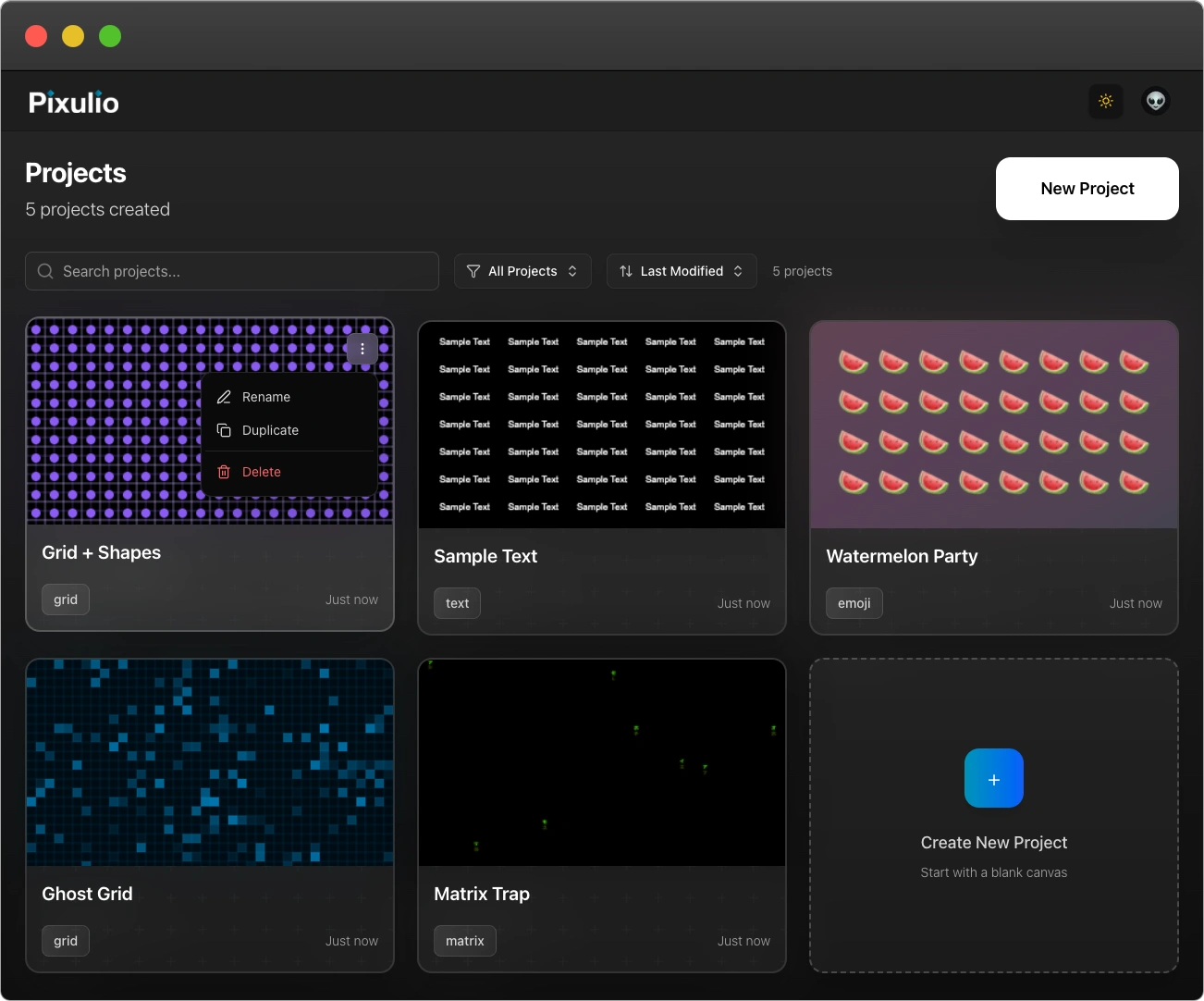Open the Watermelon Party thumbnail

point(993,426)
